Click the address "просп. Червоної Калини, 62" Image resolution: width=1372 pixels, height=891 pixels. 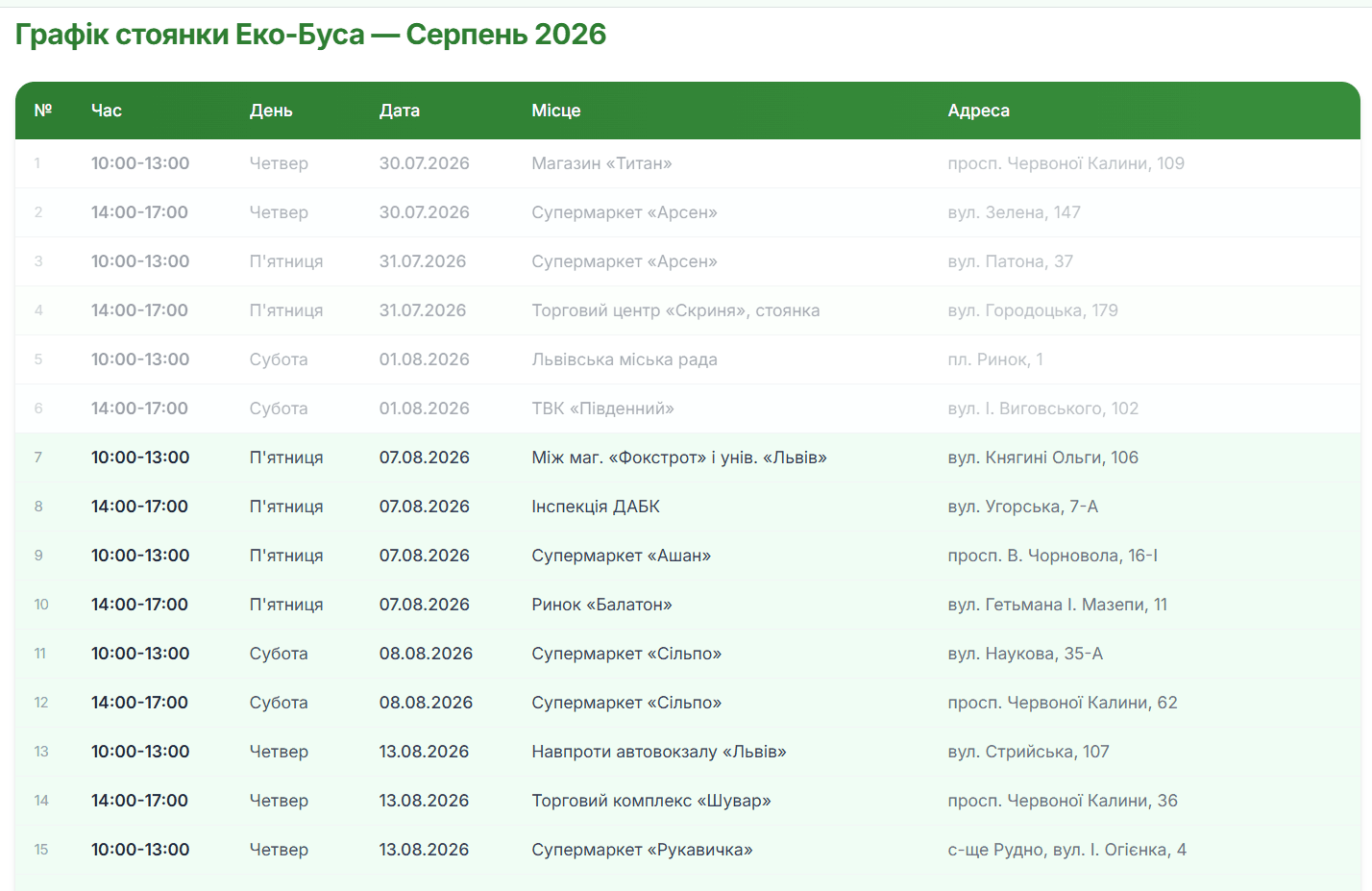(1063, 703)
